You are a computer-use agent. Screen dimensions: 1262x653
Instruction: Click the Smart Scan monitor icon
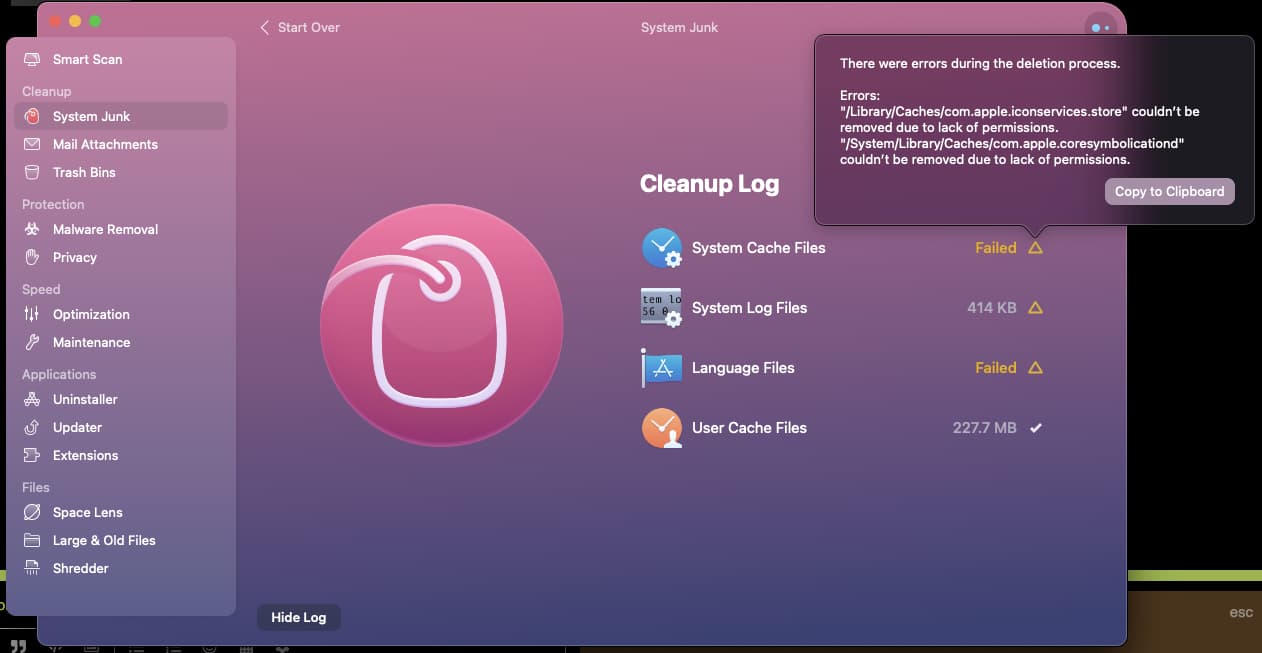click(32, 60)
